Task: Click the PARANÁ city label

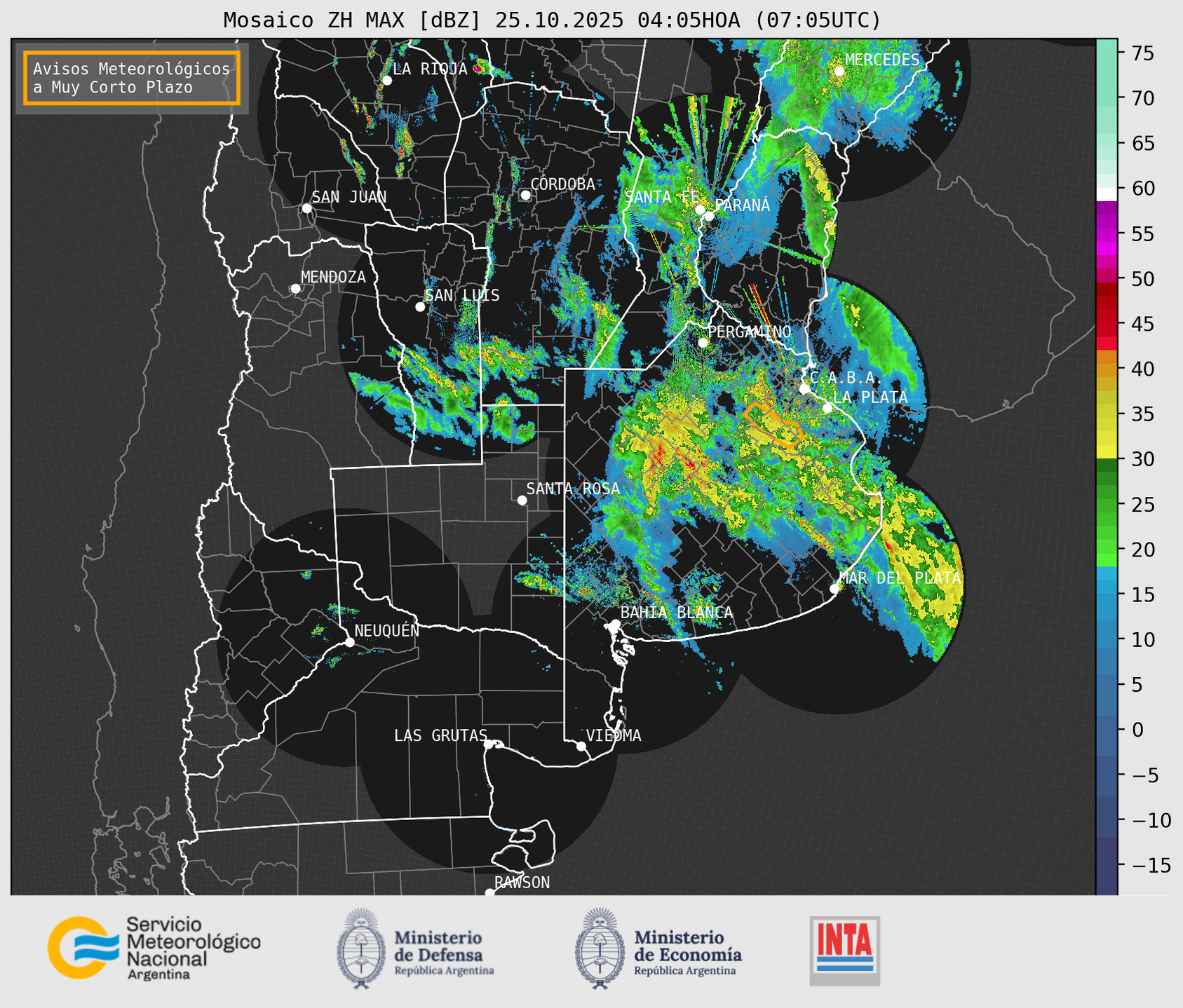Action: tap(742, 205)
